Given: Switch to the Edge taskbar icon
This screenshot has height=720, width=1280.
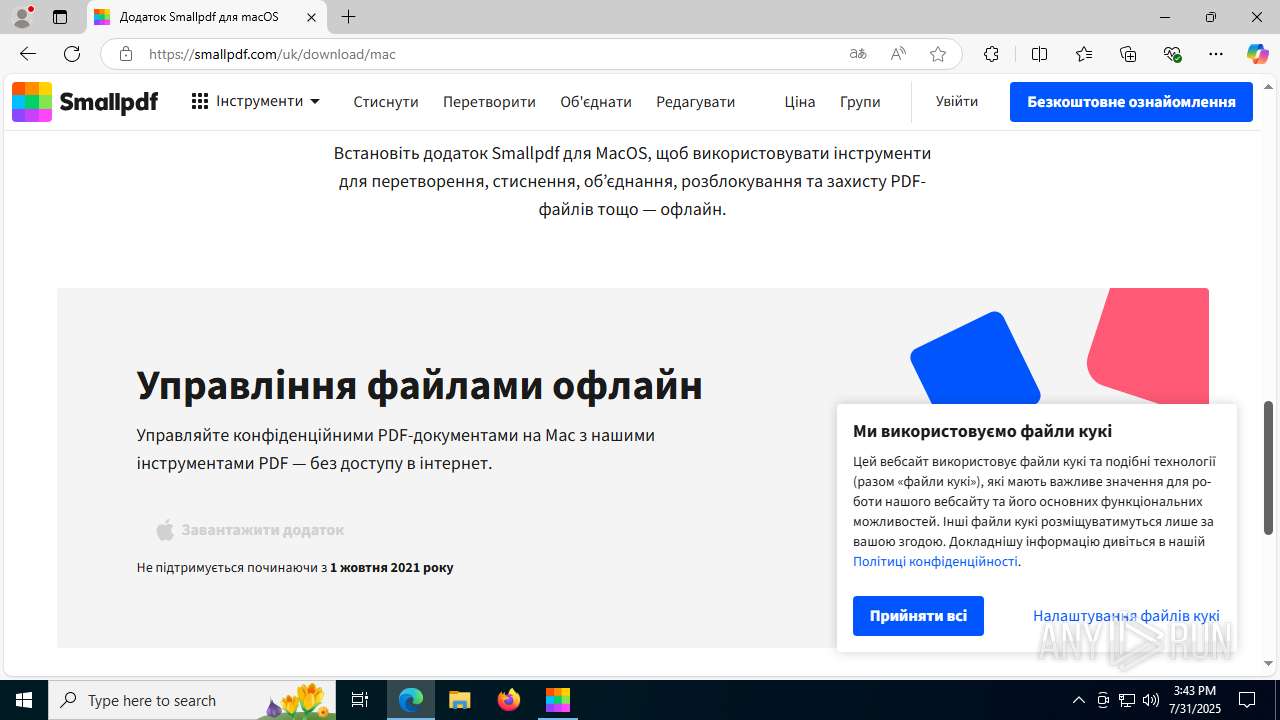Looking at the screenshot, I should (x=411, y=700).
